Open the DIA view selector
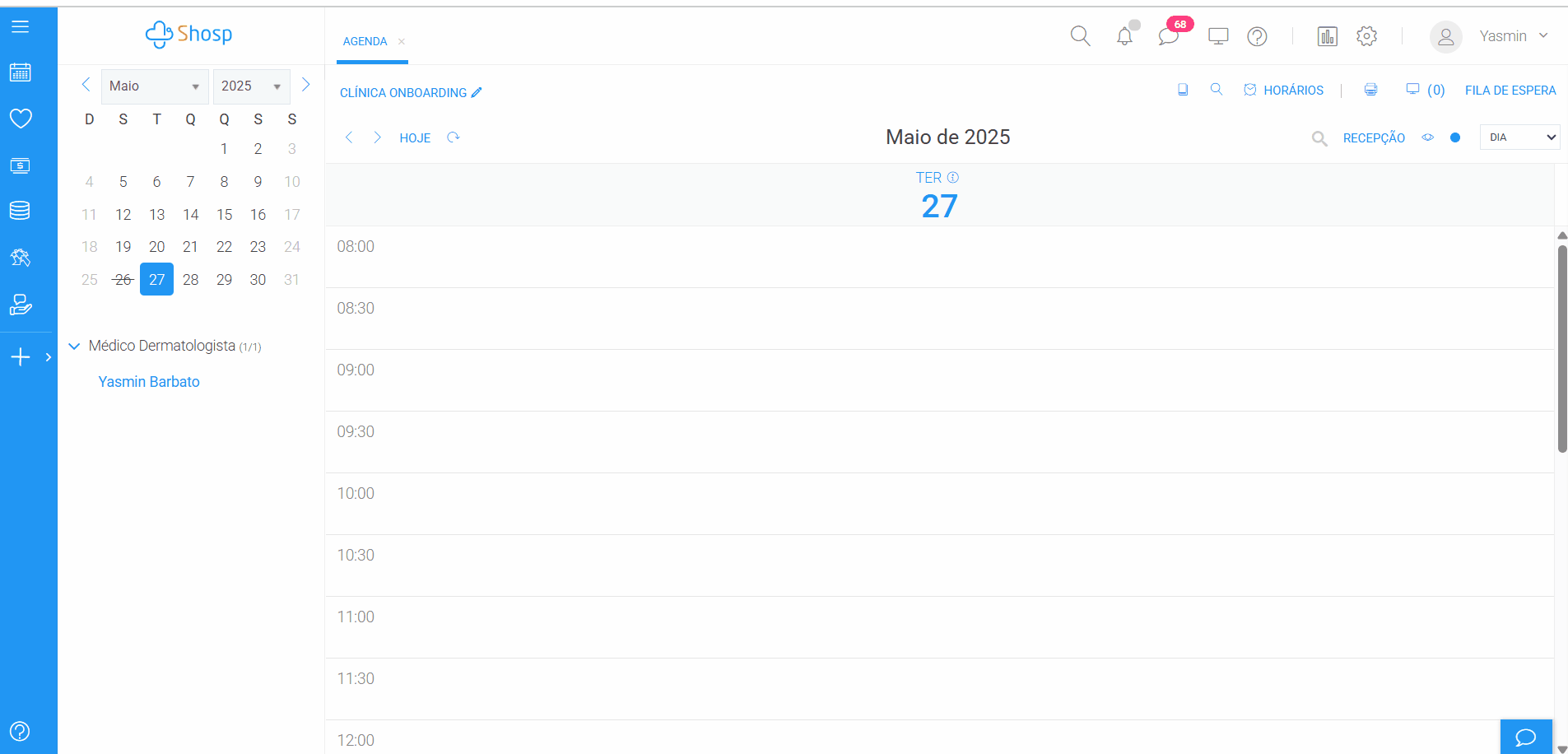The image size is (1568, 754). pos(1519,137)
